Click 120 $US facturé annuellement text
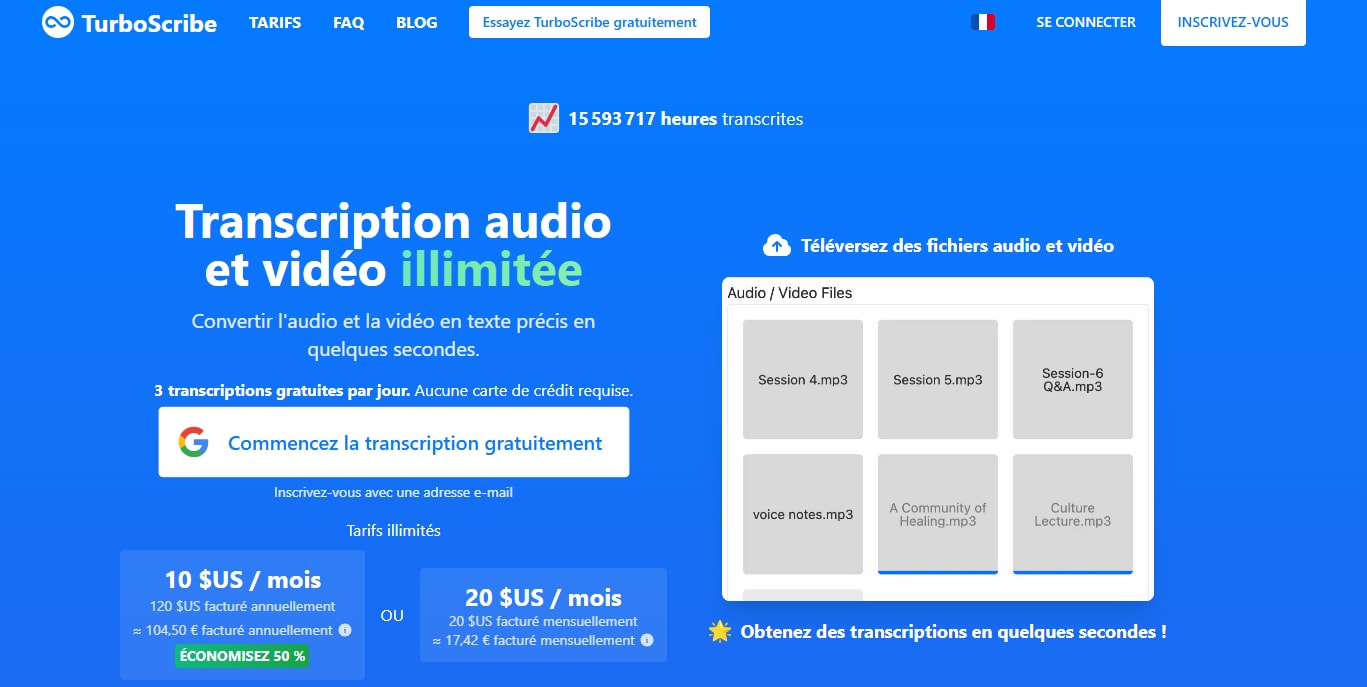 point(243,606)
